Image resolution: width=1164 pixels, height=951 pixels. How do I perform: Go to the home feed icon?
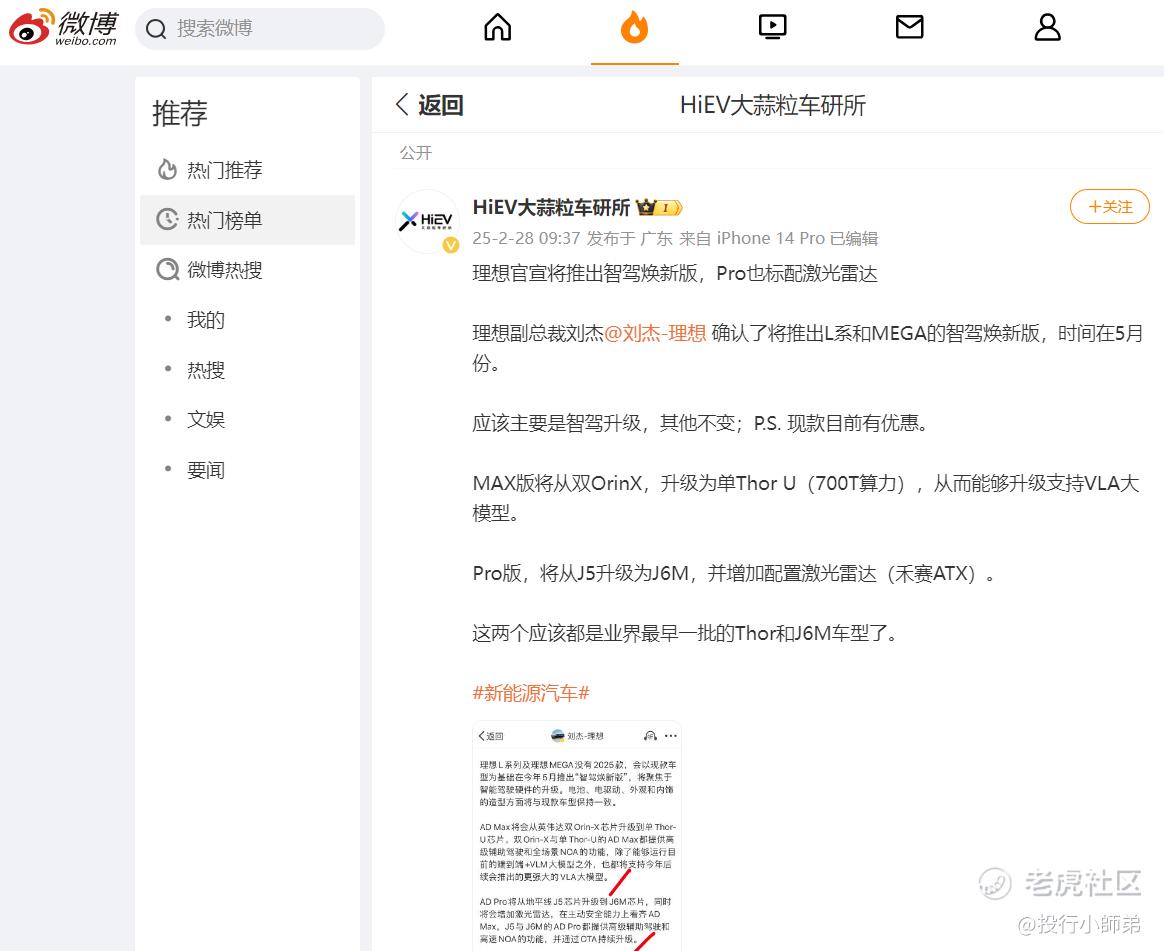coord(497,27)
